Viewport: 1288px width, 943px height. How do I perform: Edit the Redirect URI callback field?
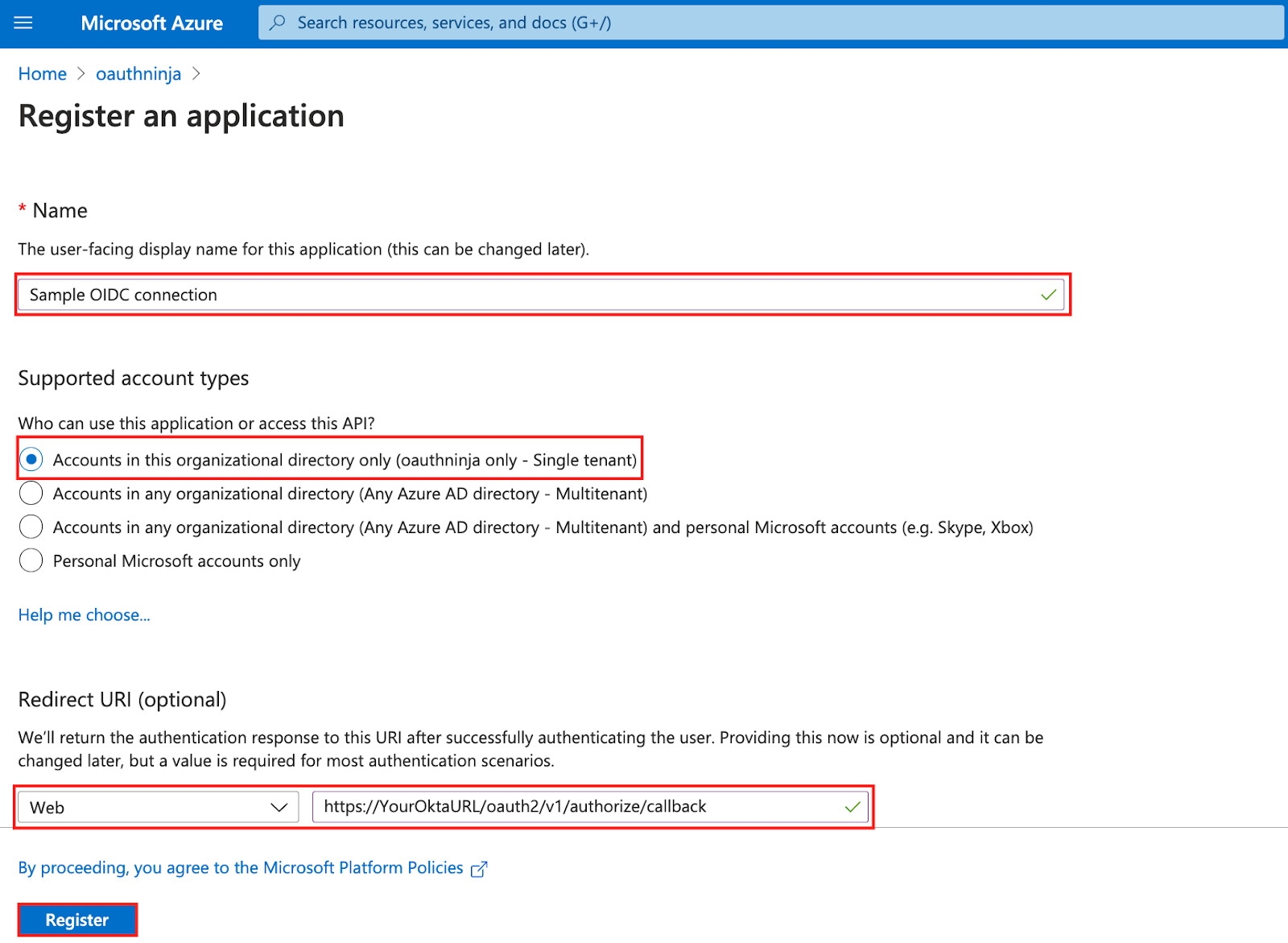coord(590,807)
